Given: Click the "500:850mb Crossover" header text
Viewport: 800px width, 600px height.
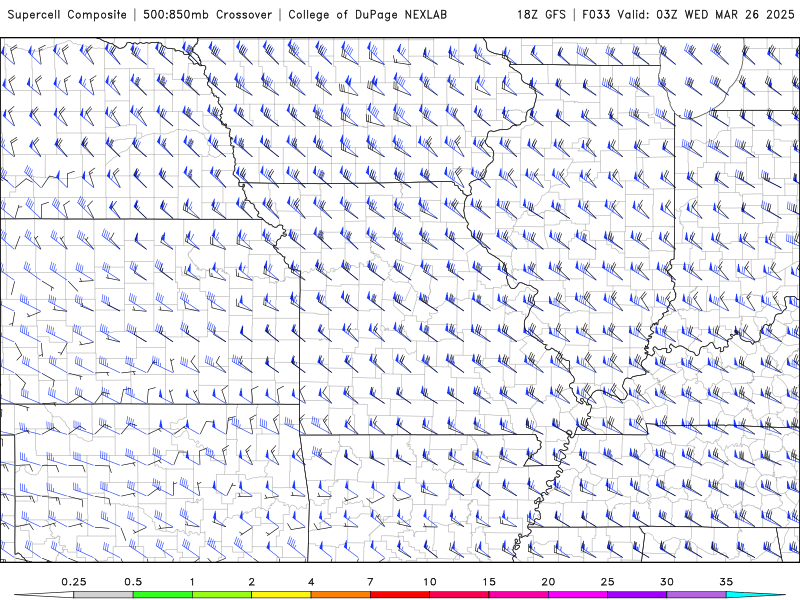Looking at the screenshot, I should pos(208,15).
